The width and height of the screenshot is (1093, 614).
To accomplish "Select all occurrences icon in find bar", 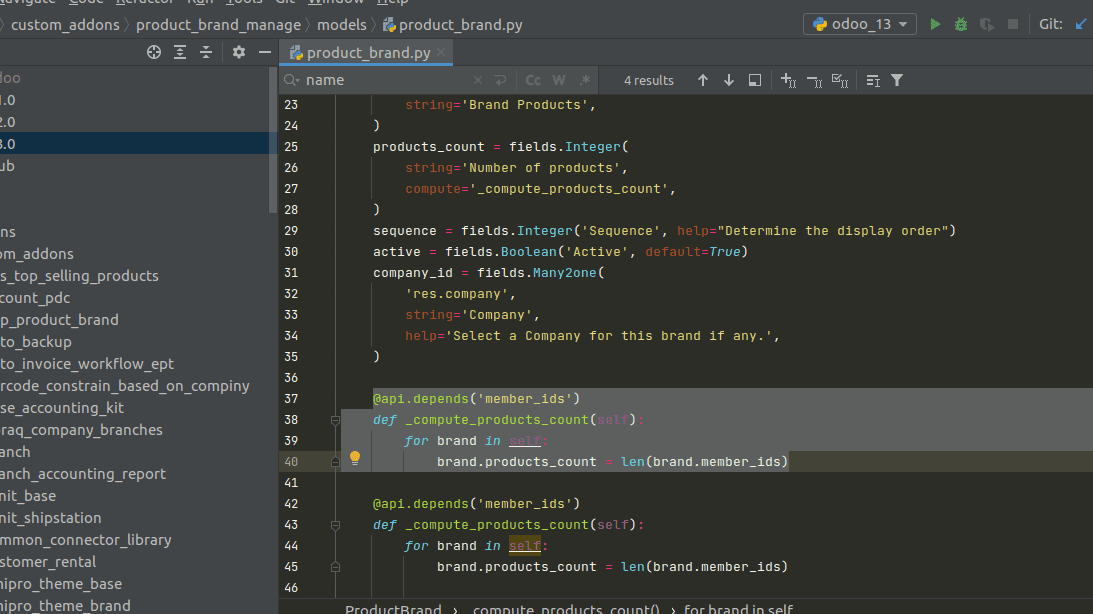I will [x=840, y=81].
